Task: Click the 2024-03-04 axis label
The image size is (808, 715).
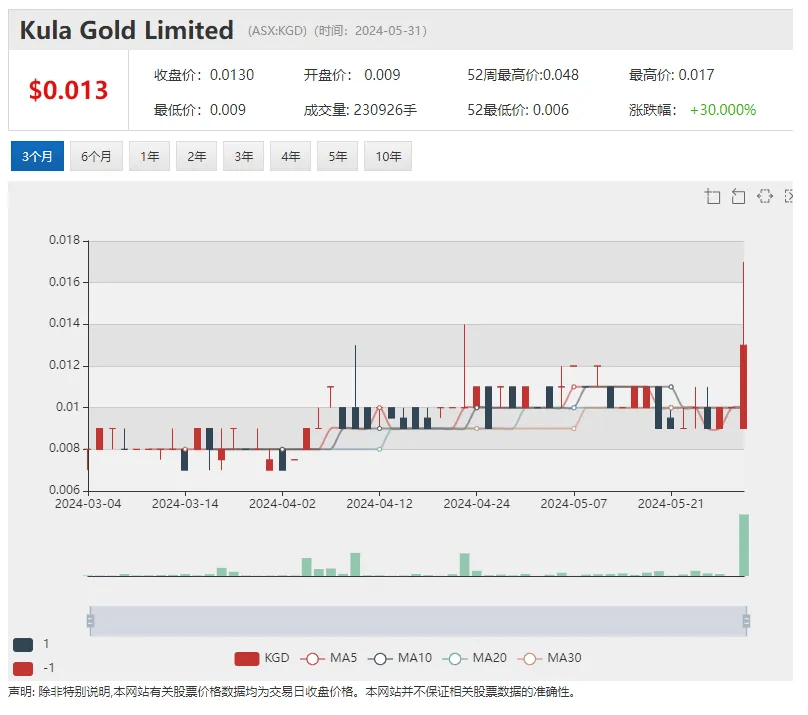Action: tap(88, 504)
